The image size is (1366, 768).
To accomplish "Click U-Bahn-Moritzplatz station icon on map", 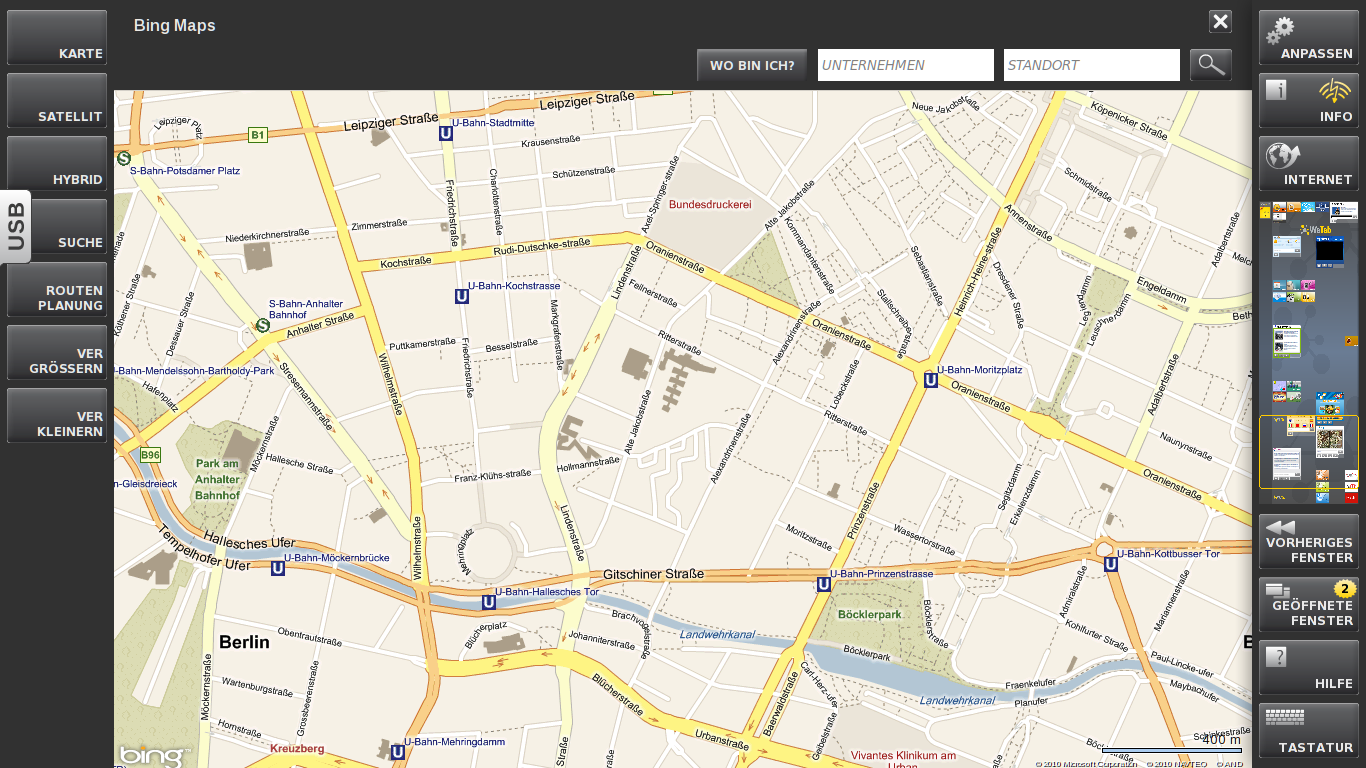I will point(931,380).
